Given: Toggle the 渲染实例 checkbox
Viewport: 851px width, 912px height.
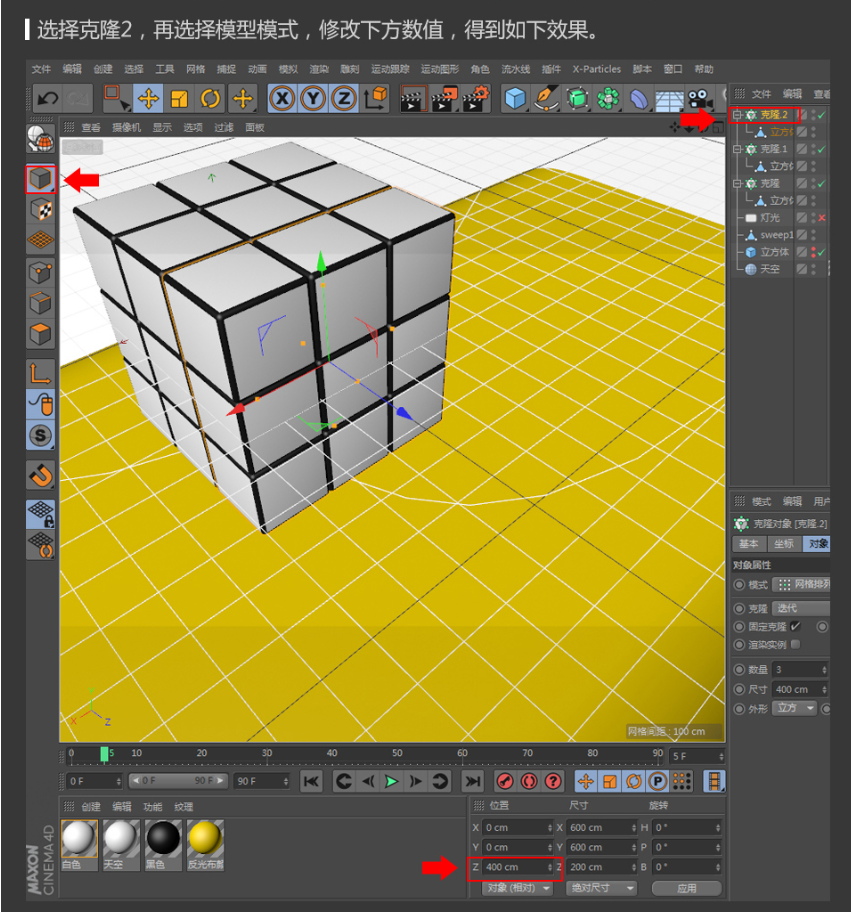Looking at the screenshot, I should tap(796, 644).
